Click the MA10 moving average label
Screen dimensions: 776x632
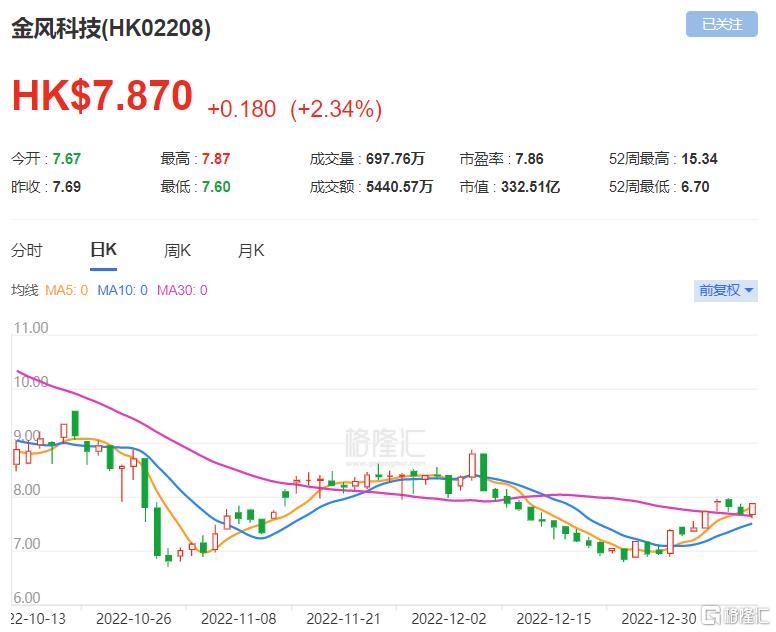tap(122, 290)
